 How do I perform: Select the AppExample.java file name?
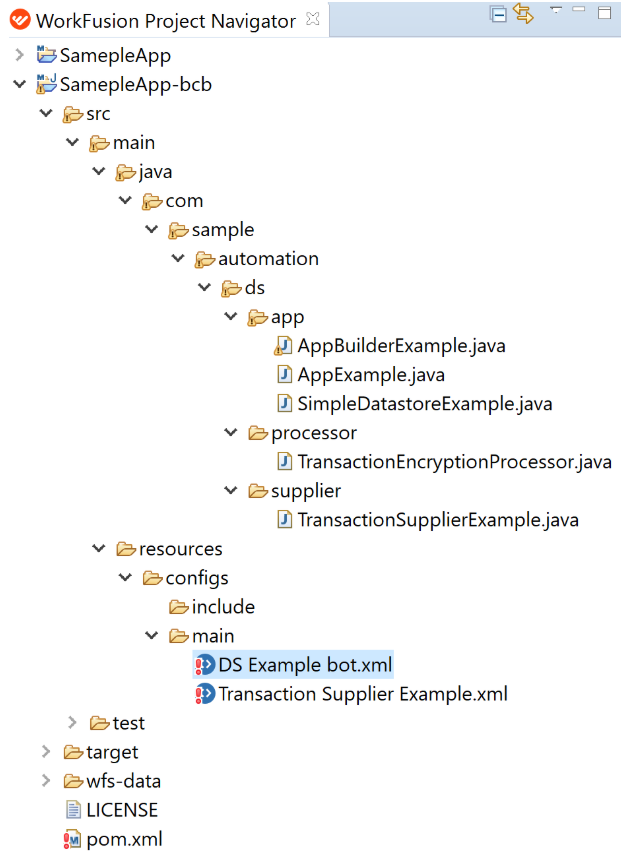372,375
